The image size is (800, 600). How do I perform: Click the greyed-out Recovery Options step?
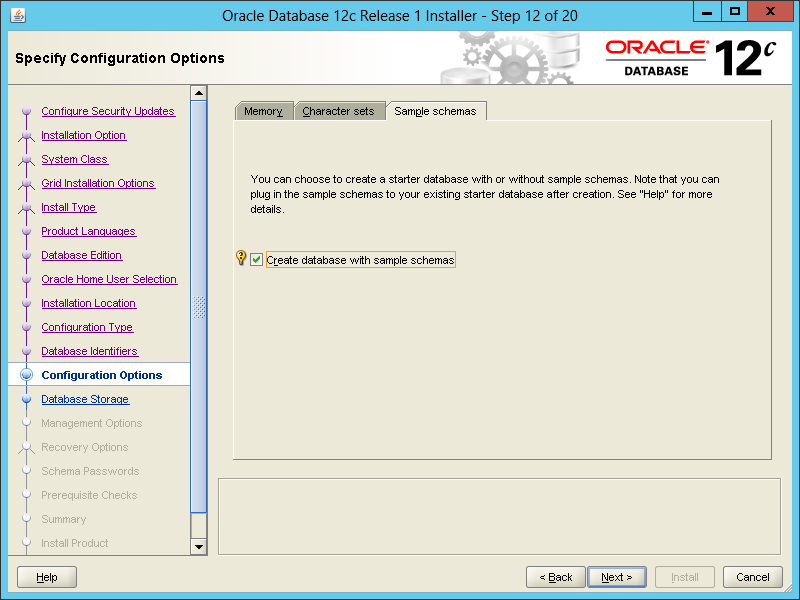pyautogui.click(x=85, y=447)
